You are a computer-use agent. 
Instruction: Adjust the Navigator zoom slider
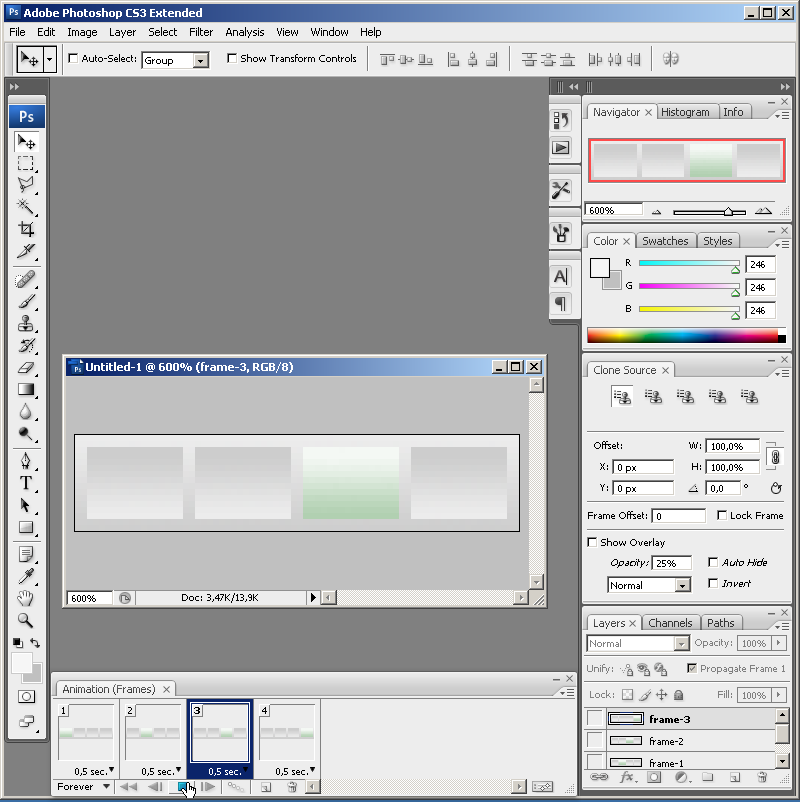click(727, 212)
